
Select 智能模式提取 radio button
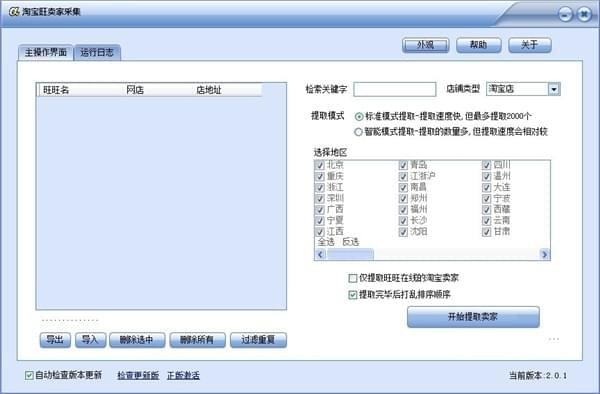(359, 132)
